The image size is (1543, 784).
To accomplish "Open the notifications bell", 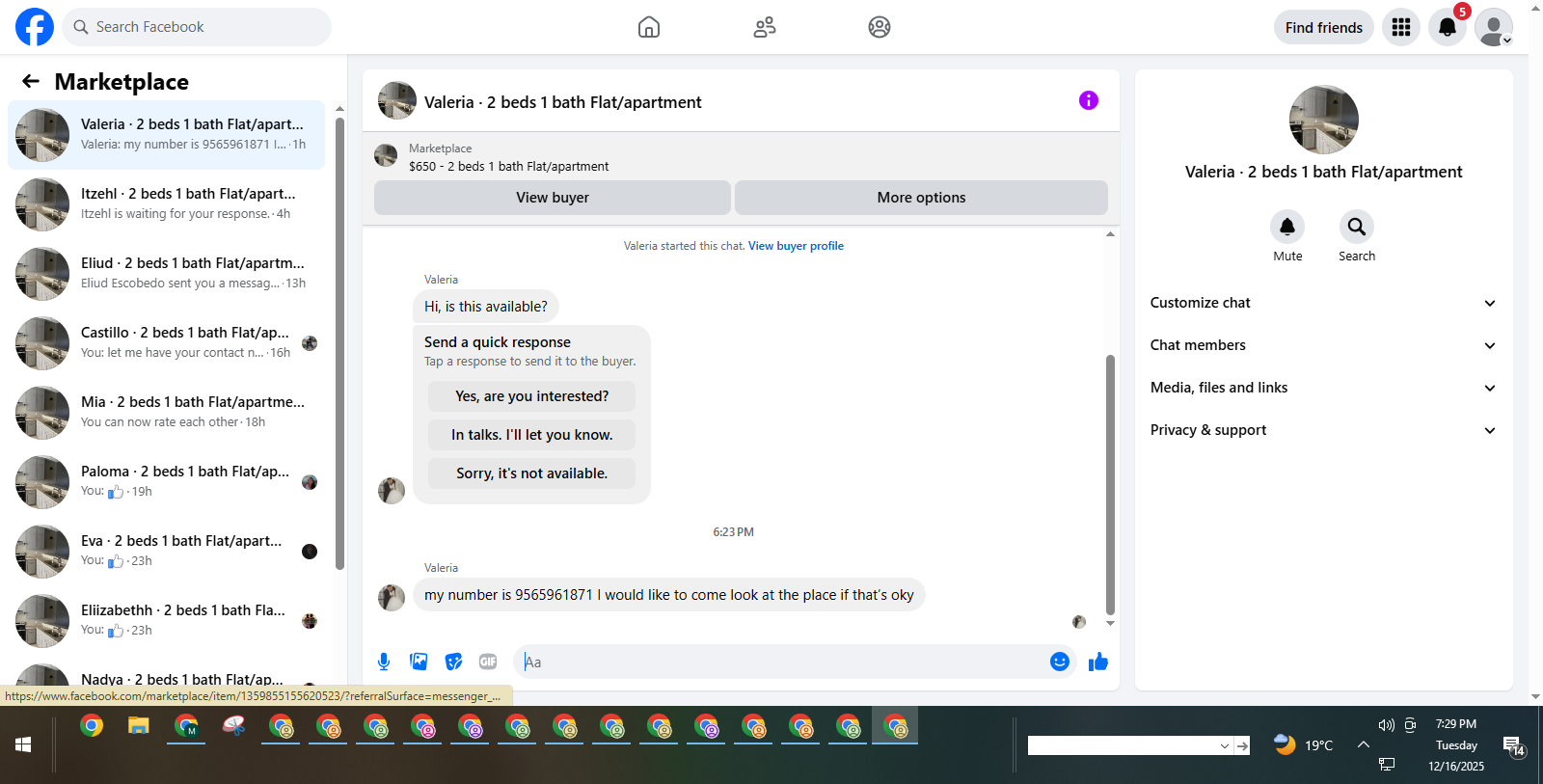I will point(1448,27).
